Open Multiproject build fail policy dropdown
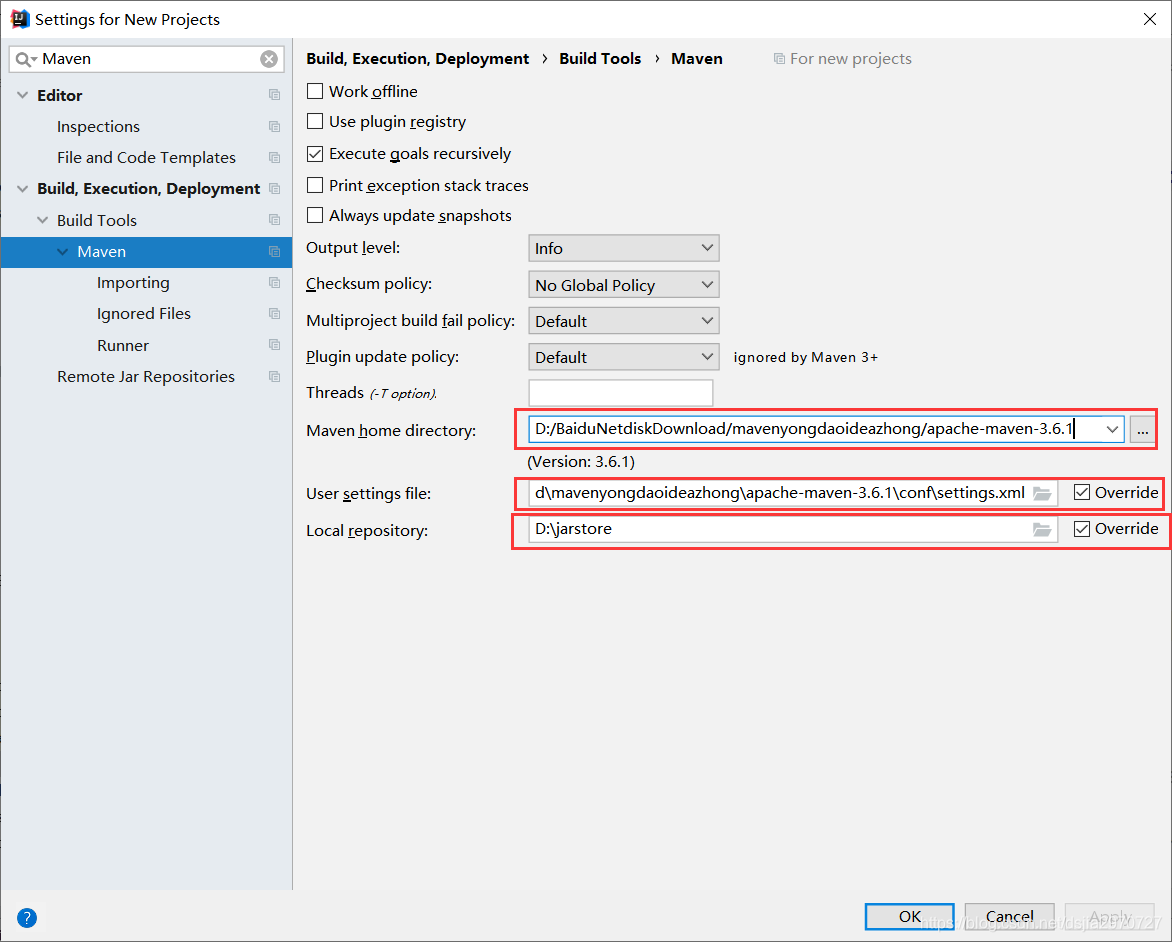Screen dimensions: 1172x942 (623, 321)
